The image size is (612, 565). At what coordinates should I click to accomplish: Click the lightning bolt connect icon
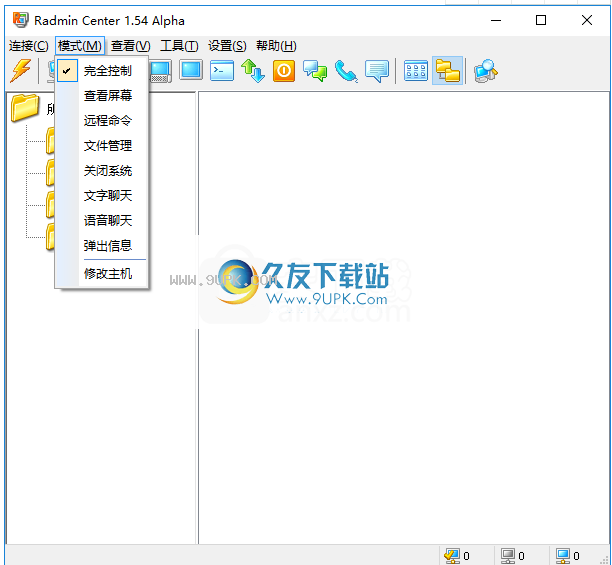[20, 71]
